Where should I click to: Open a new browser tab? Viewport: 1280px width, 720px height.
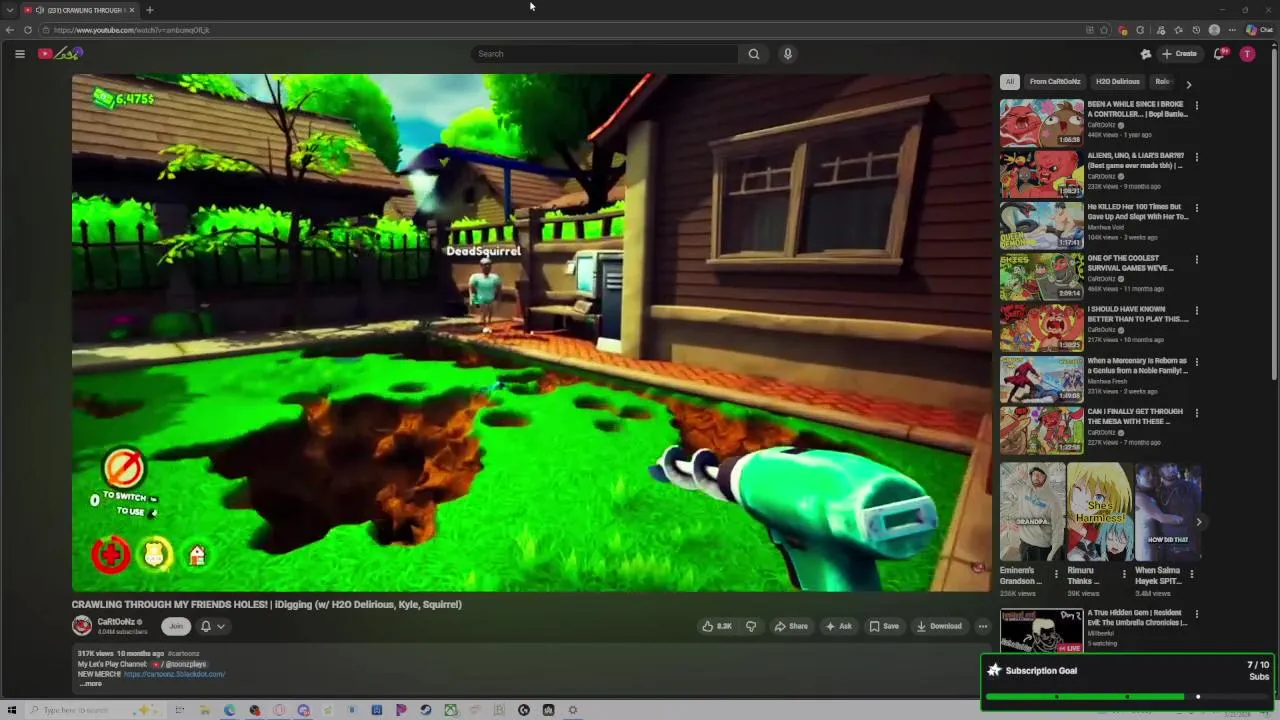[x=149, y=10]
